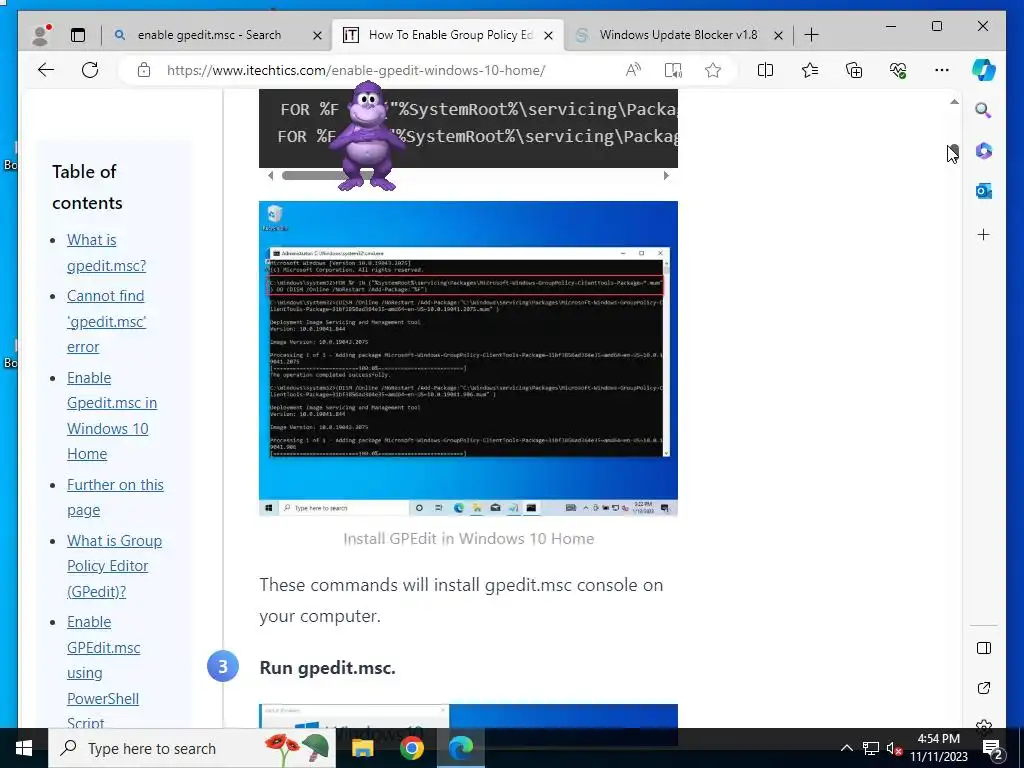Open File Explorer from taskbar

(362, 748)
